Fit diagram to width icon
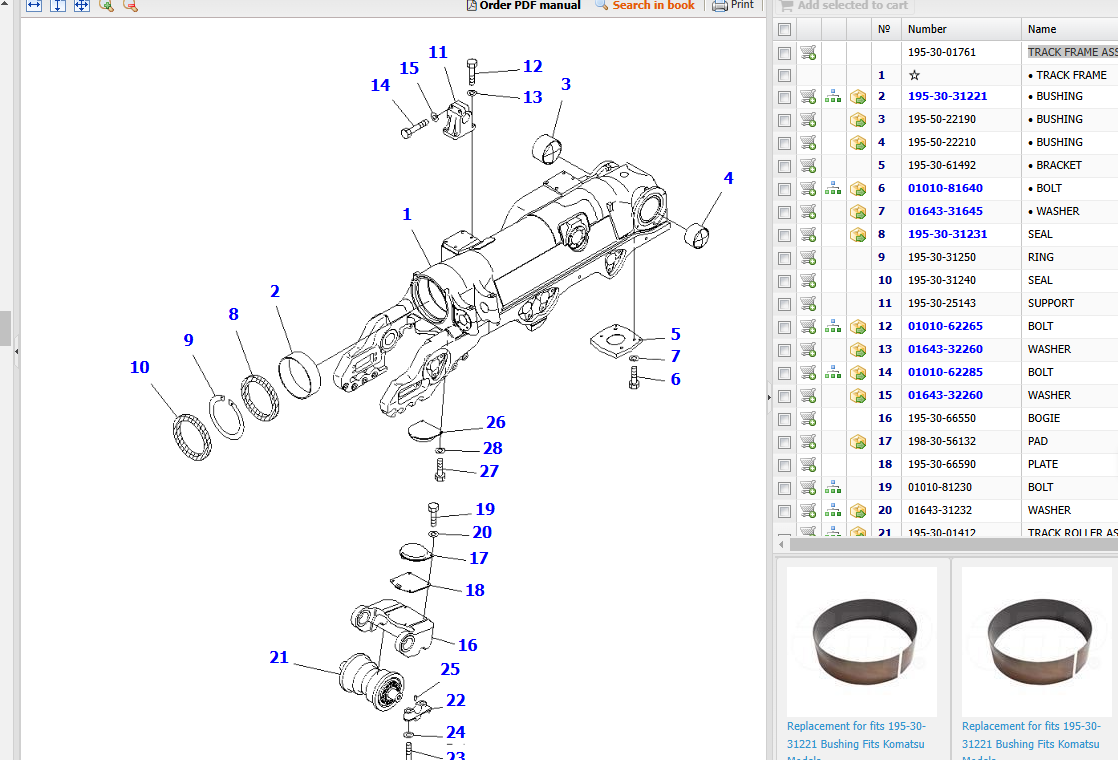The height and width of the screenshot is (760, 1118). coord(34,5)
